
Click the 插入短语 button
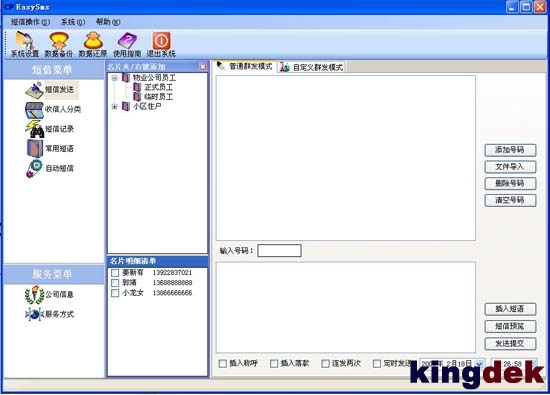click(510, 309)
